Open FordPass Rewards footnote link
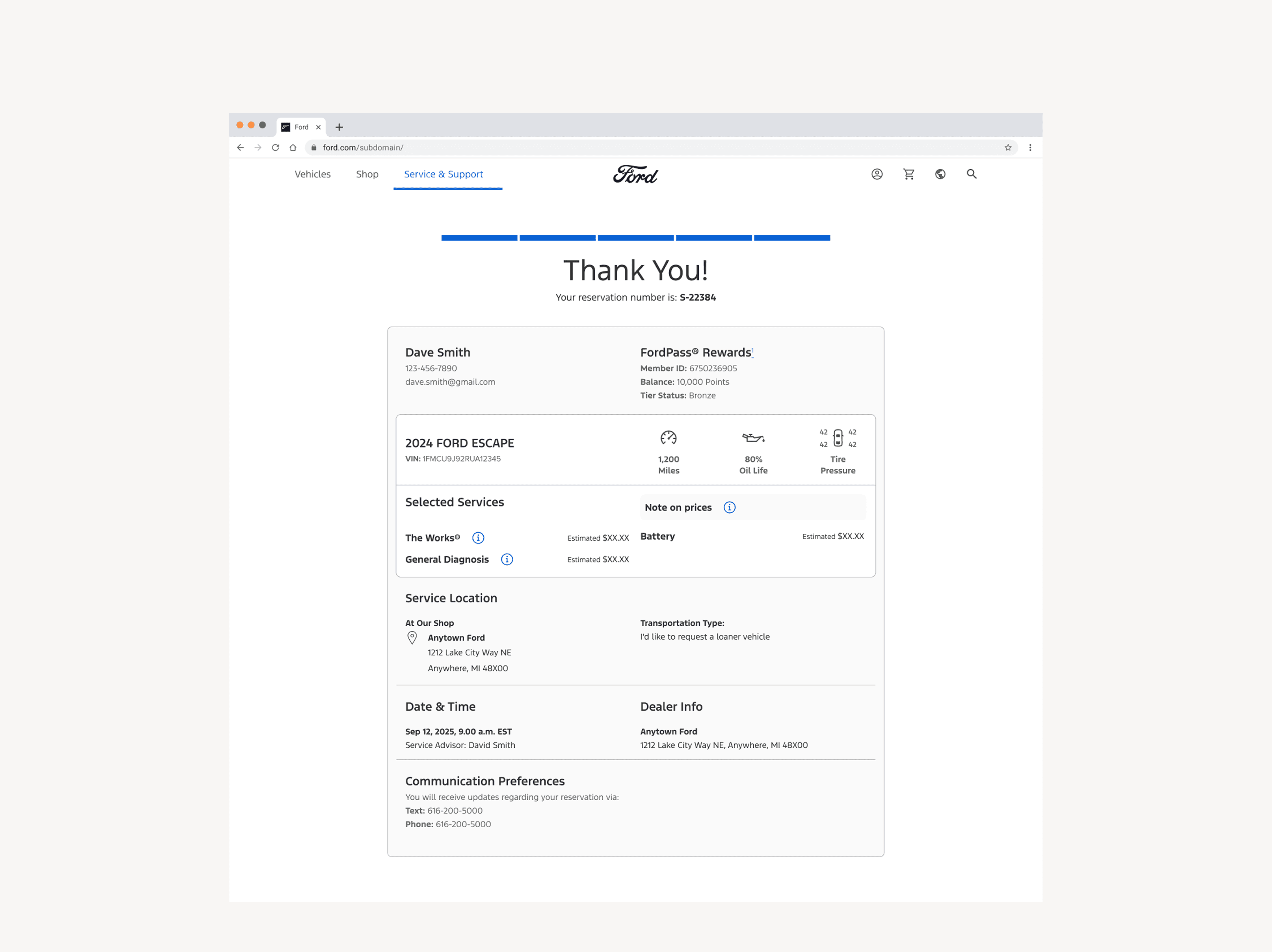This screenshot has height=952, width=1272. (753, 351)
